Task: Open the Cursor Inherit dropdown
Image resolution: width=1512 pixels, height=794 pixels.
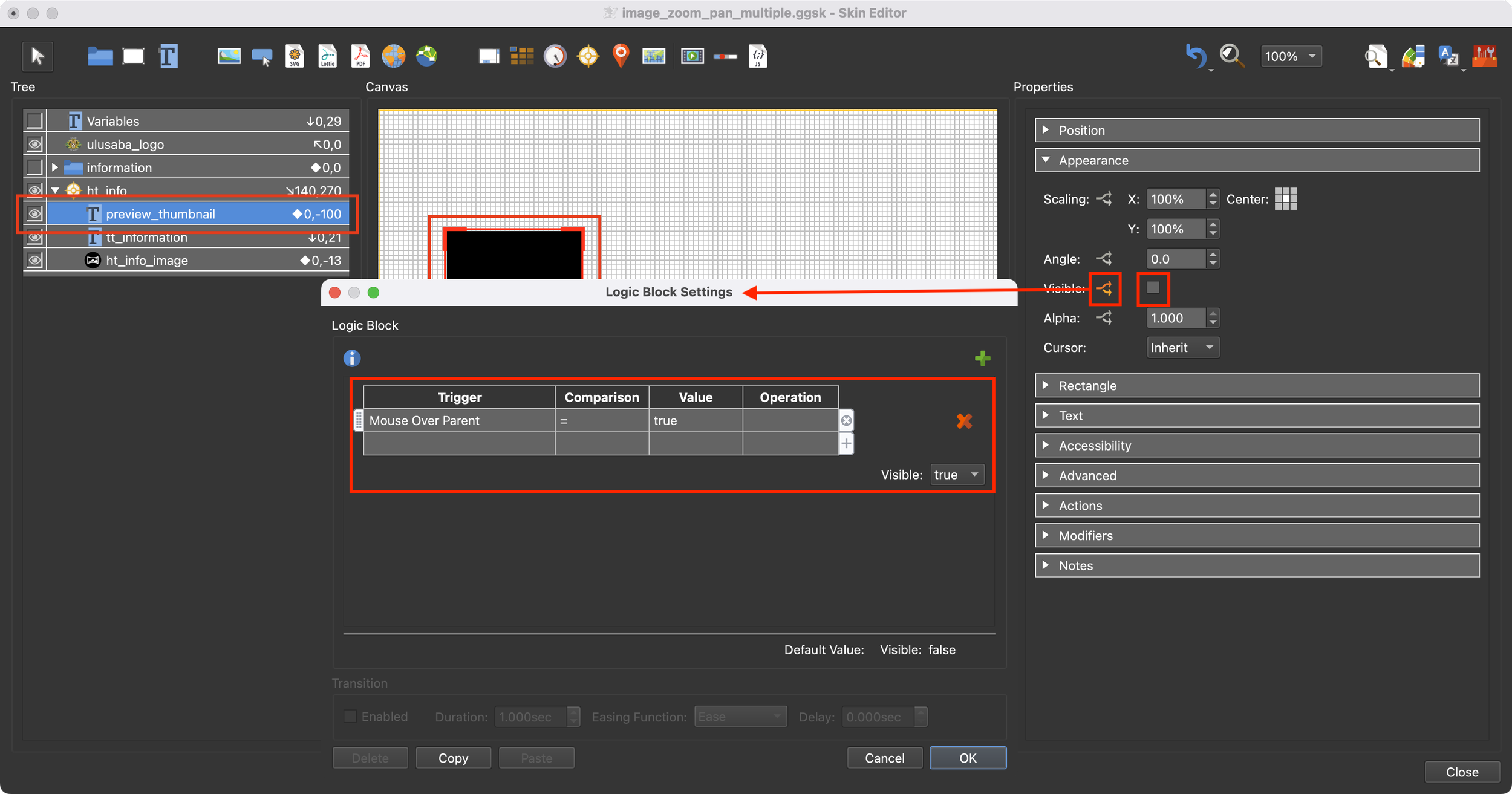Action: click(1182, 348)
